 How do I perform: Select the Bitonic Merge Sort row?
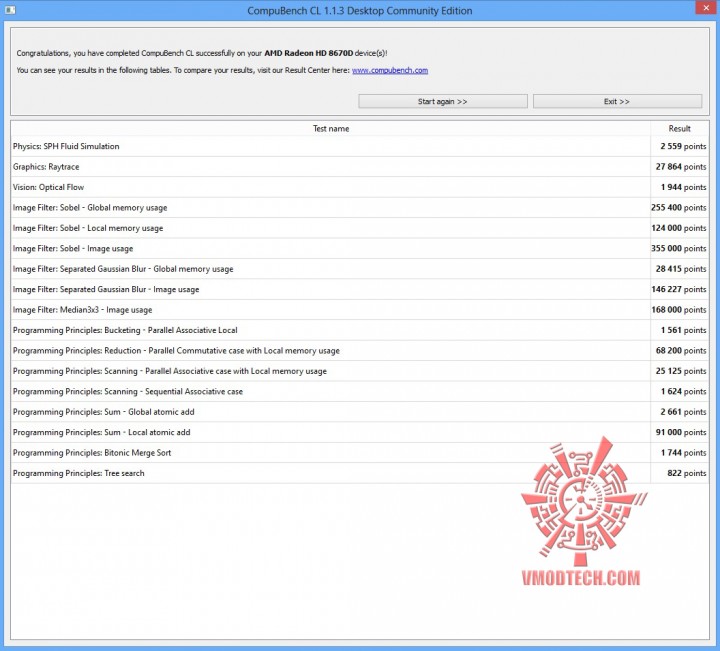coord(360,453)
